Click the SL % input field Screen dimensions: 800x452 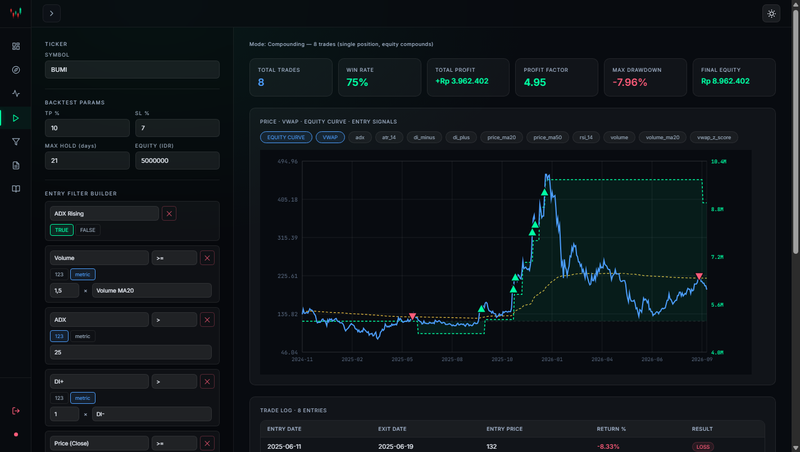tap(177, 128)
